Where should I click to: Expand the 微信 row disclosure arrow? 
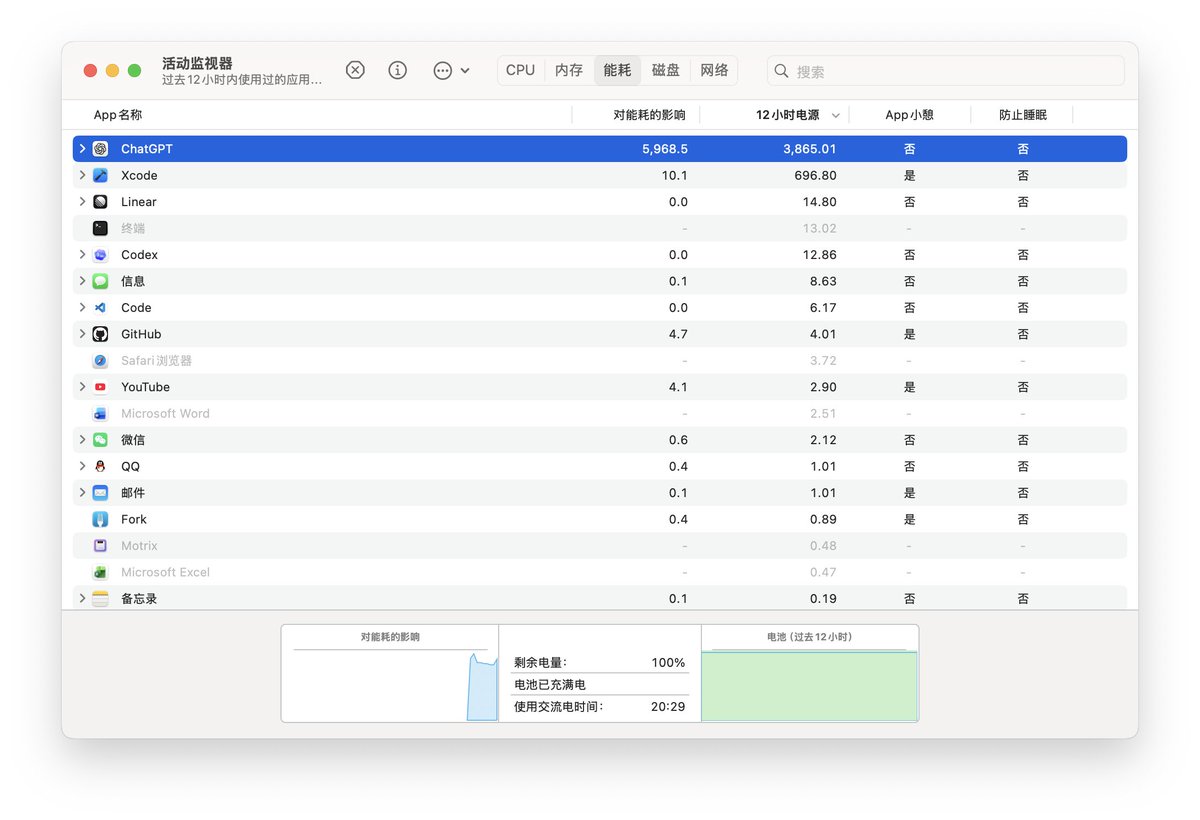click(82, 440)
